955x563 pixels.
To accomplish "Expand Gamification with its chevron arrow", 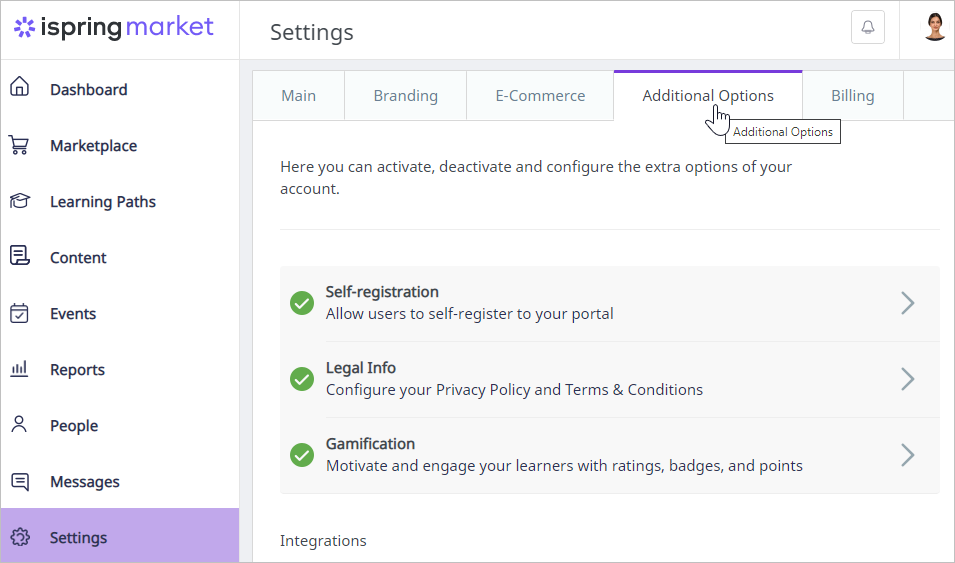I will (907, 455).
